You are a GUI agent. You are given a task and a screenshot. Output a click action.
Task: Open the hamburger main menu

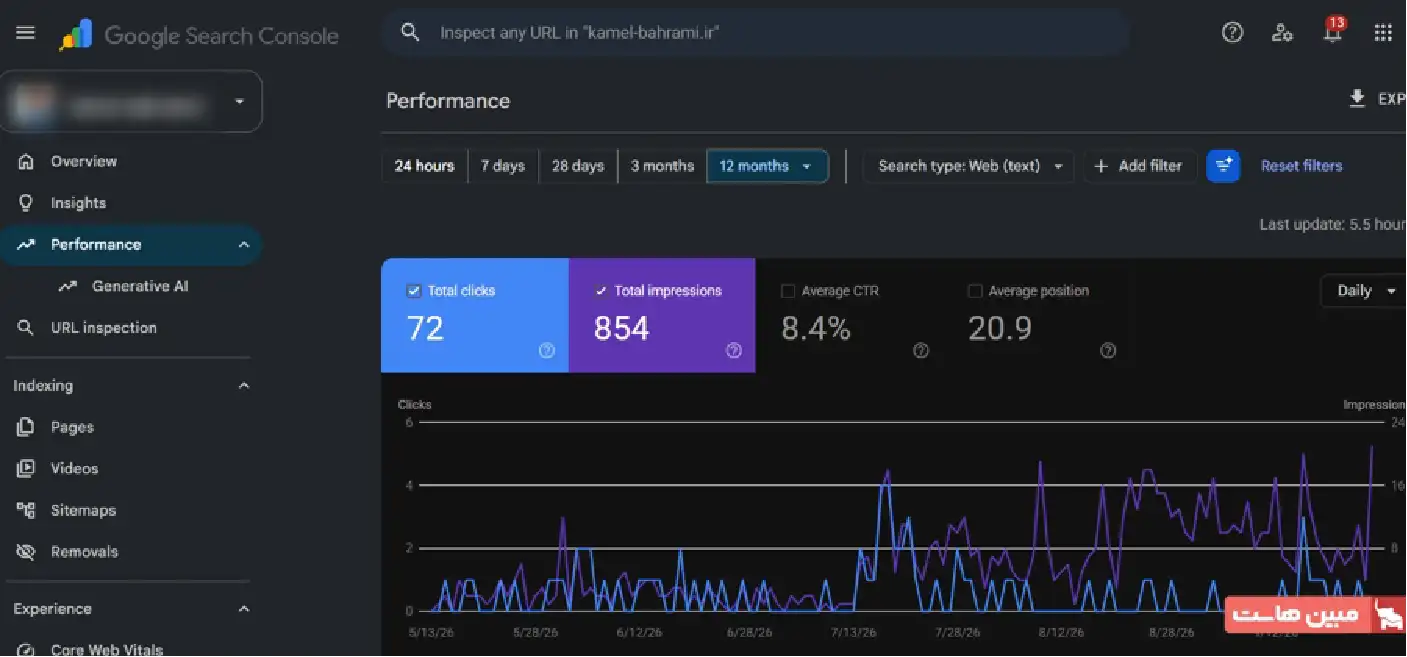(x=25, y=33)
